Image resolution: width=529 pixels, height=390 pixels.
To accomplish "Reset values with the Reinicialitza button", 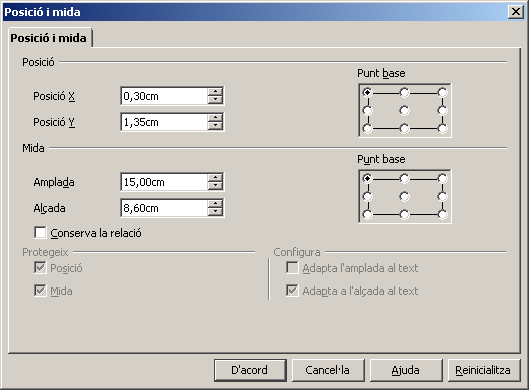I will coord(483,370).
